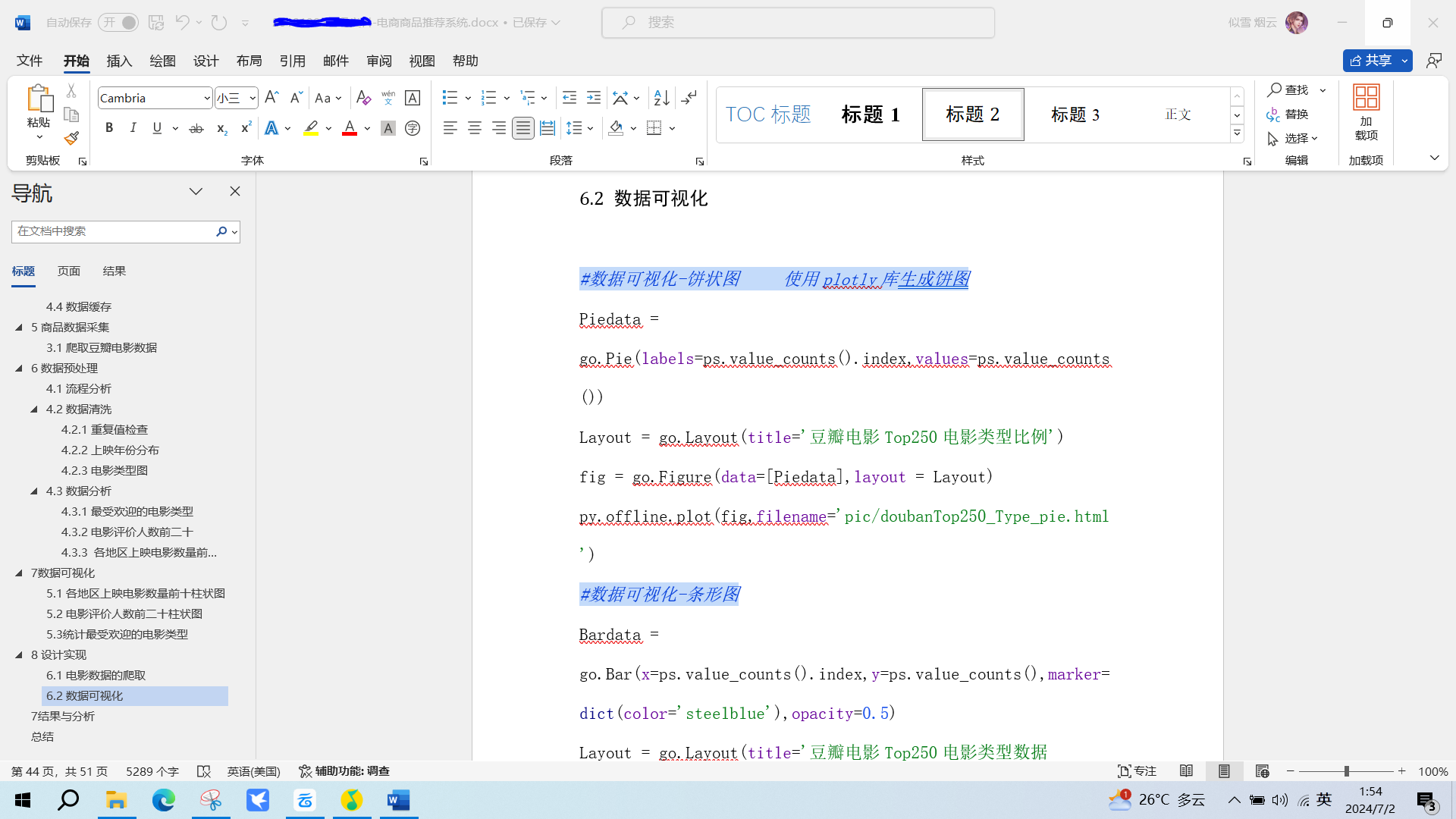Image resolution: width=1456 pixels, height=819 pixels.
Task: Apply strikethrough formatting
Action: (196, 128)
